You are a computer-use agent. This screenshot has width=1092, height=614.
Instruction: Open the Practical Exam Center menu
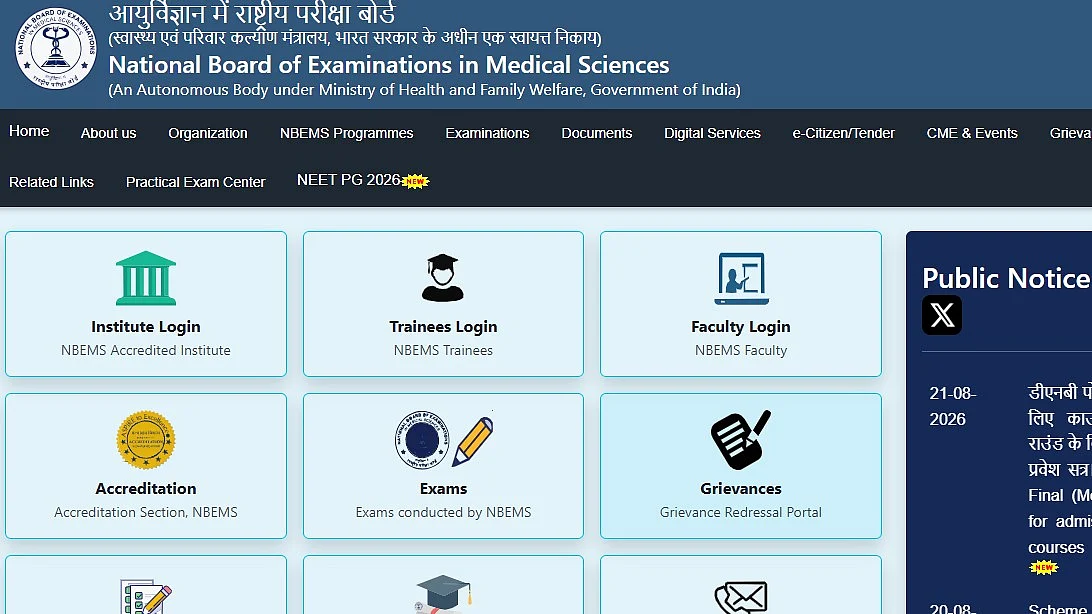point(196,182)
